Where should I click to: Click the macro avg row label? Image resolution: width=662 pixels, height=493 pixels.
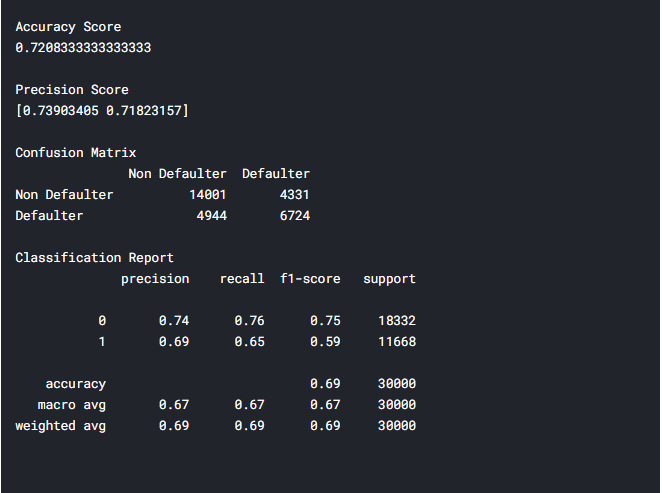72,405
